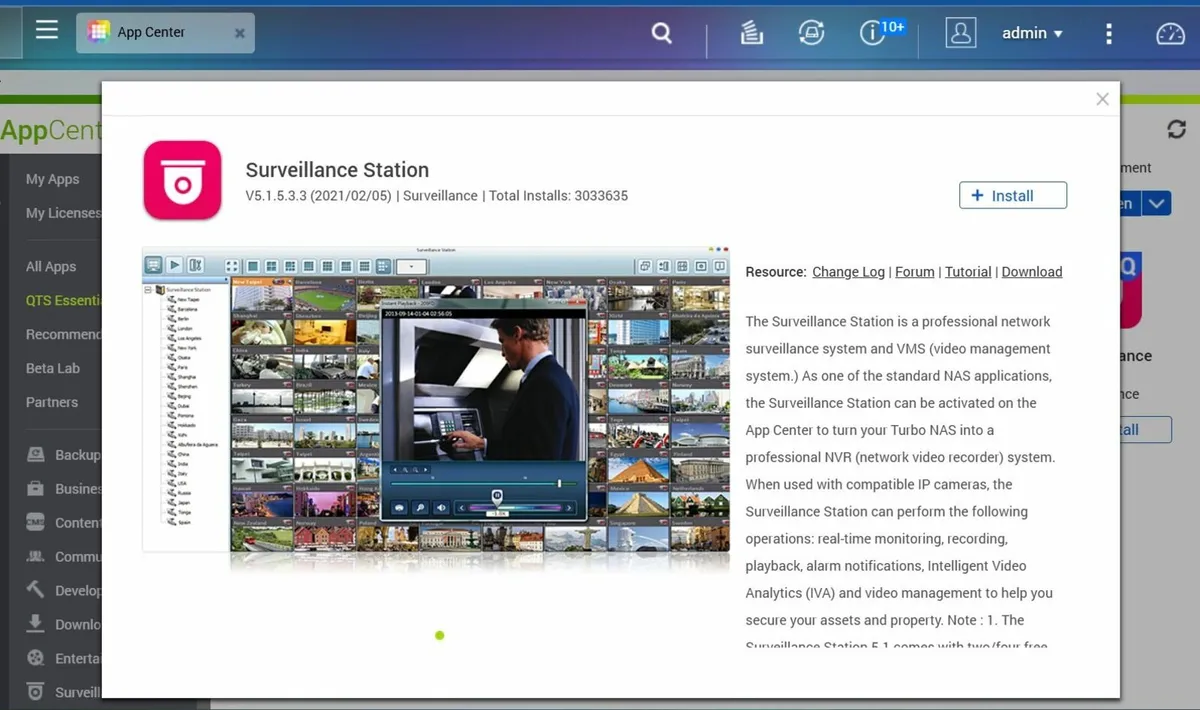Viewport: 1200px width, 710px height.
Task: Click the Content Management category icon
Action: [36, 523]
